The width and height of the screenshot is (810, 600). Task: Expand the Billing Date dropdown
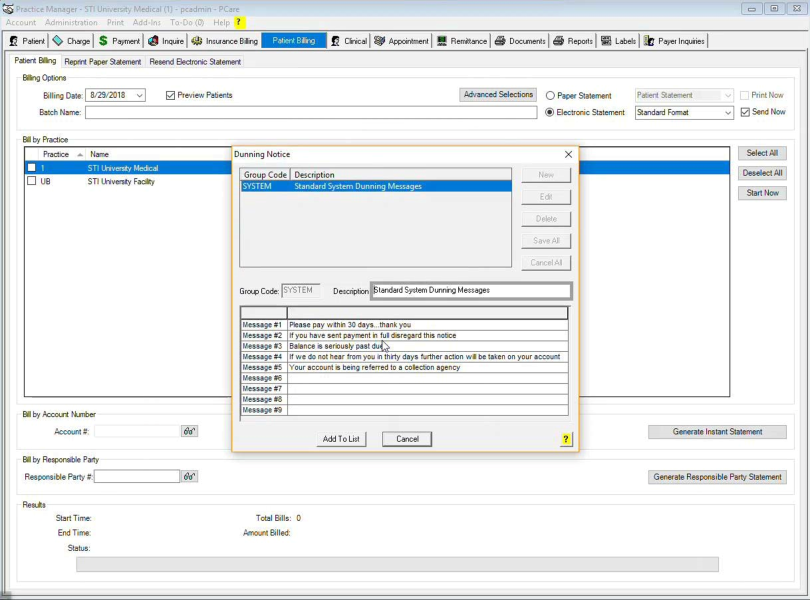point(139,96)
